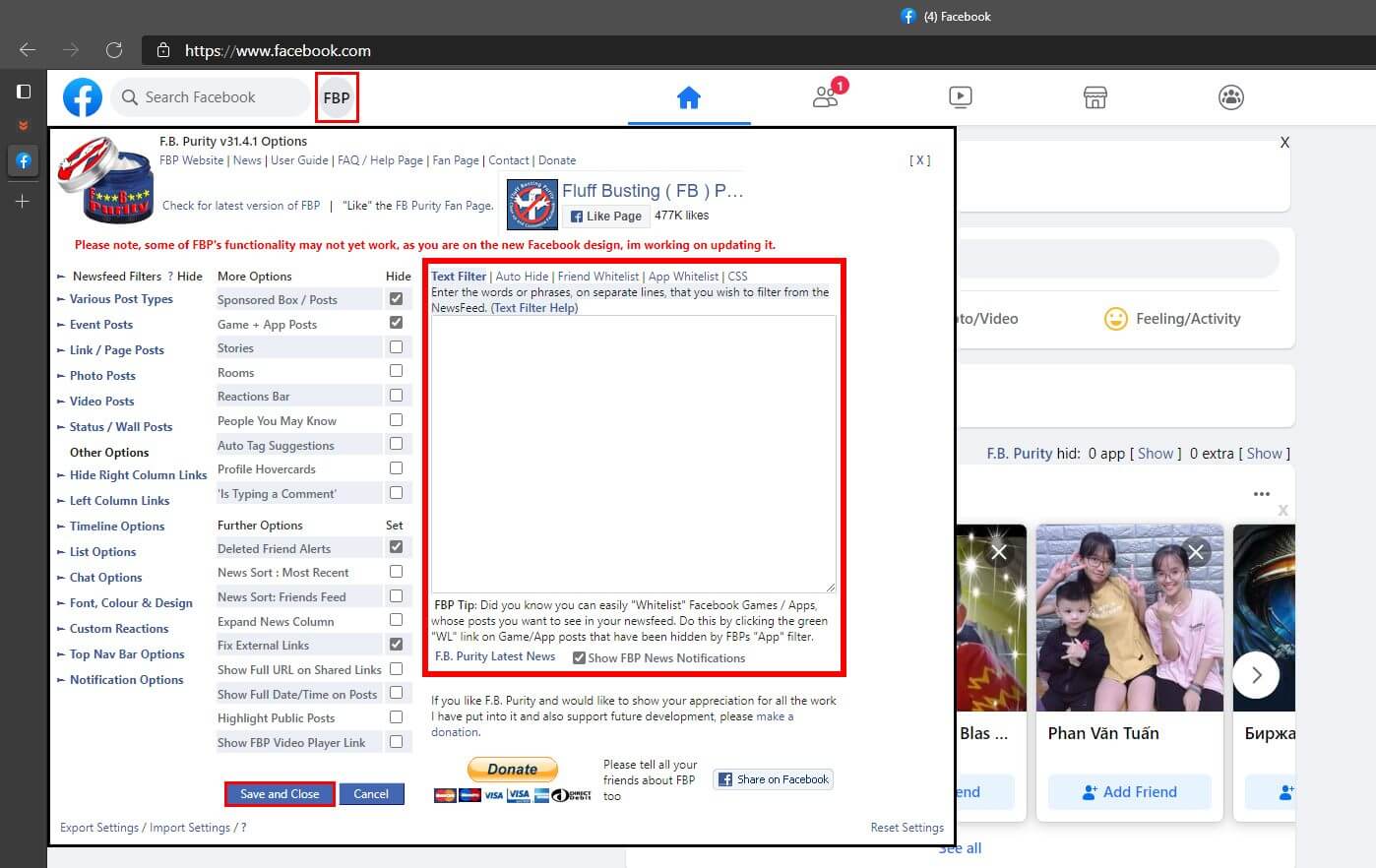Toggle Deleted Friend Alerts checkbox
This screenshot has width=1376, height=868.
point(396,547)
